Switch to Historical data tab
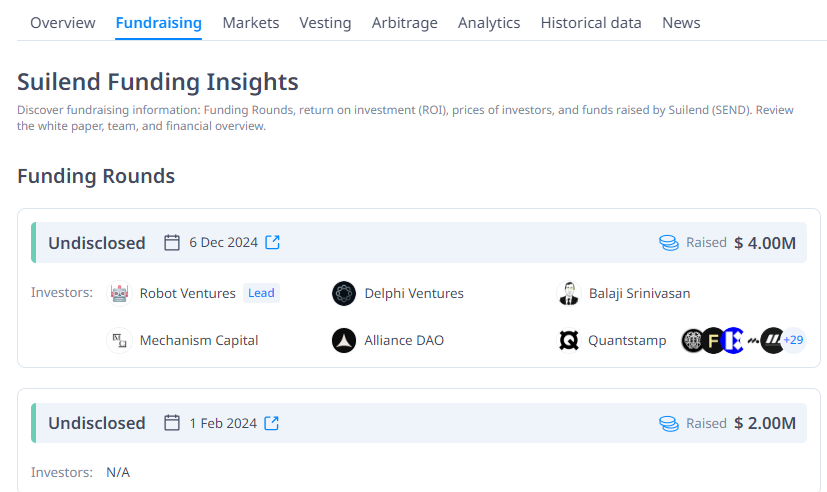This screenshot has width=827, height=492. pos(591,23)
